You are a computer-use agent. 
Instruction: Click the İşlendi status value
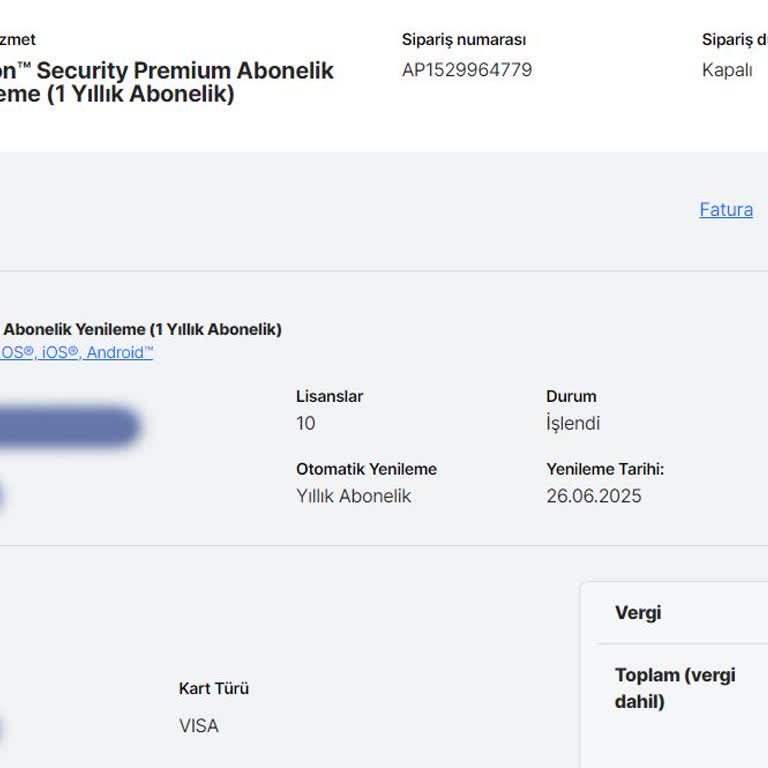pyautogui.click(x=573, y=423)
